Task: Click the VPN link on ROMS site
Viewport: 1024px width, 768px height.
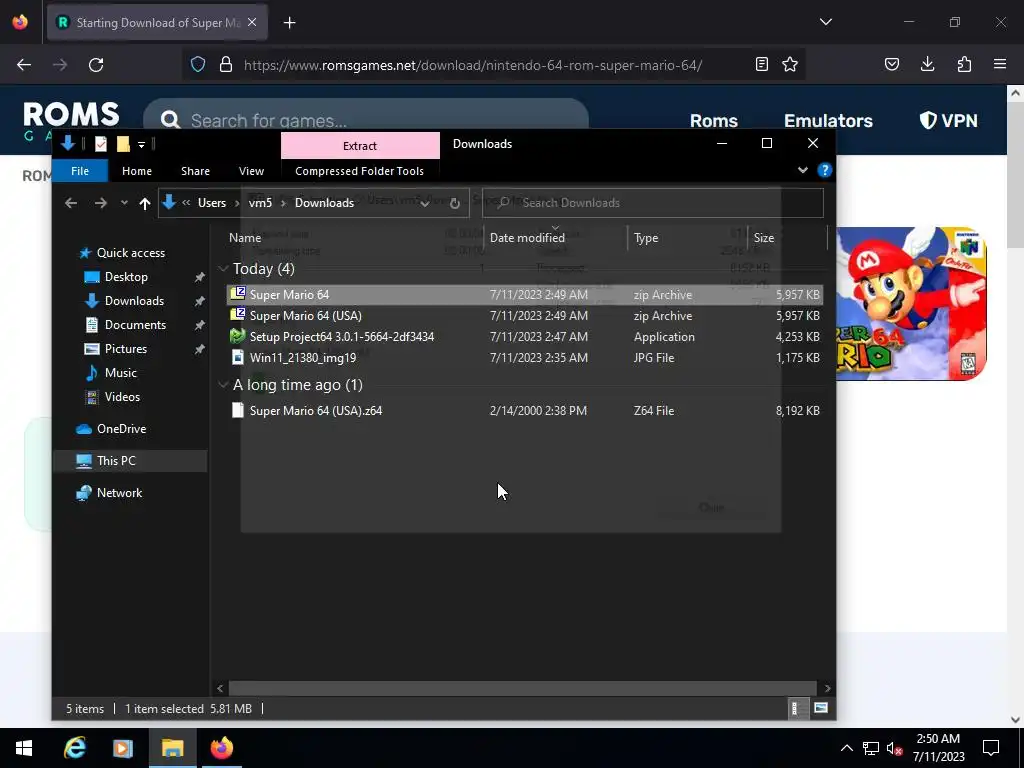Action: tap(948, 121)
